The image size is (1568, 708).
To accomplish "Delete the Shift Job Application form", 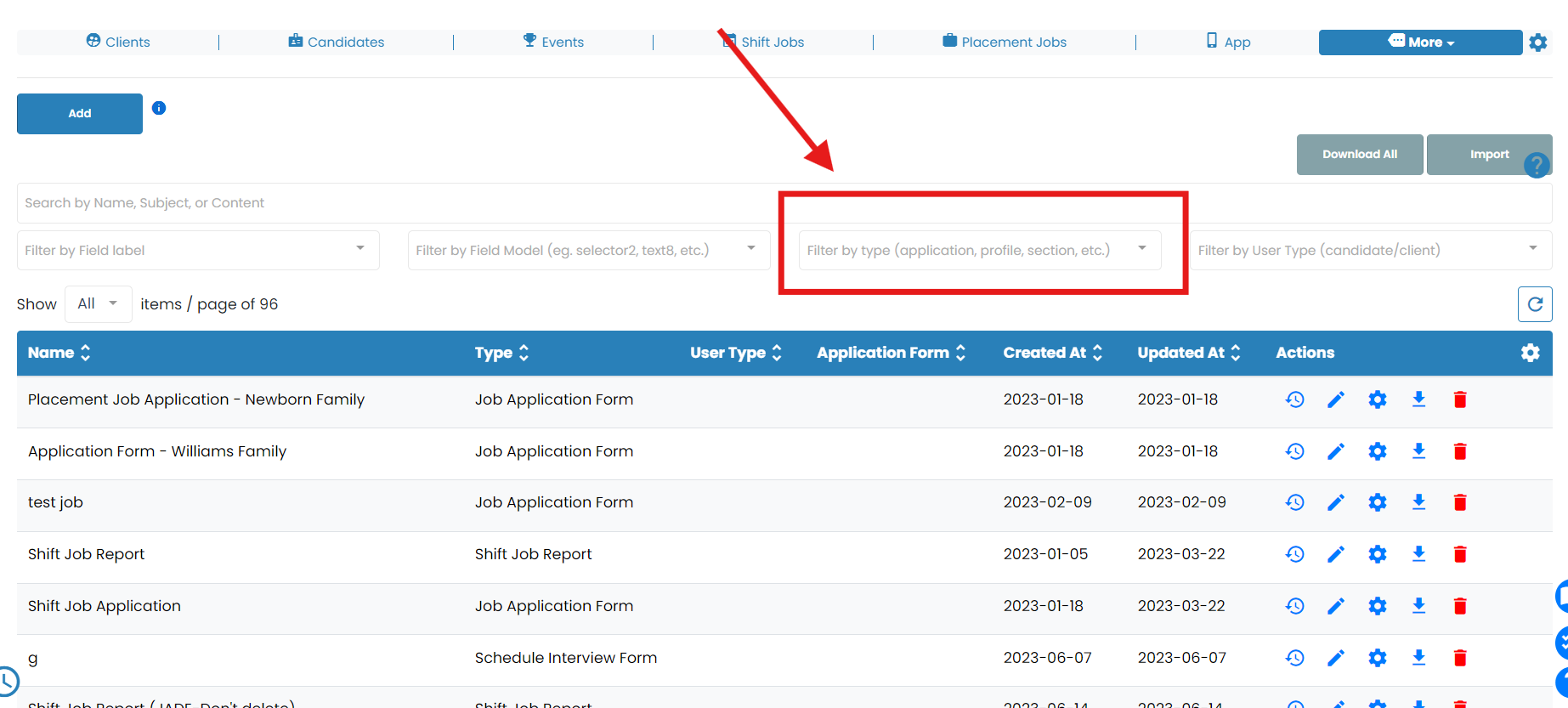I will point(1460,606).
